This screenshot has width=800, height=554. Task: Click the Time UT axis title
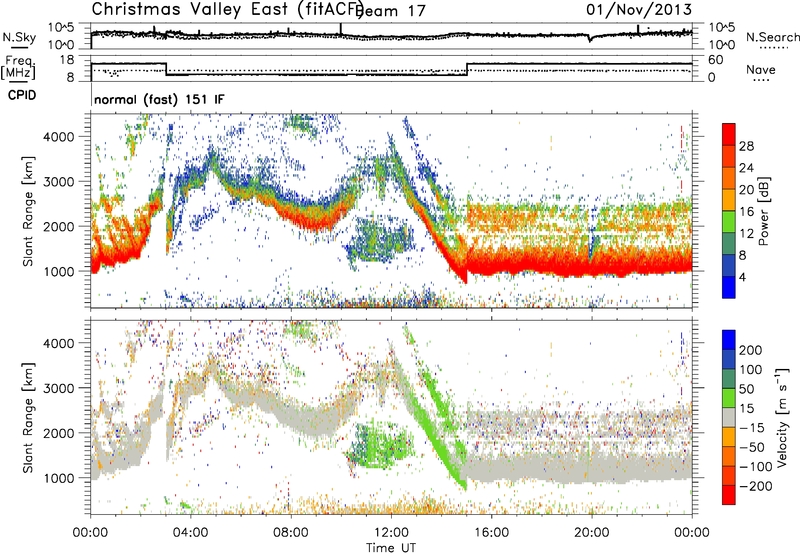tap(391, 548)
